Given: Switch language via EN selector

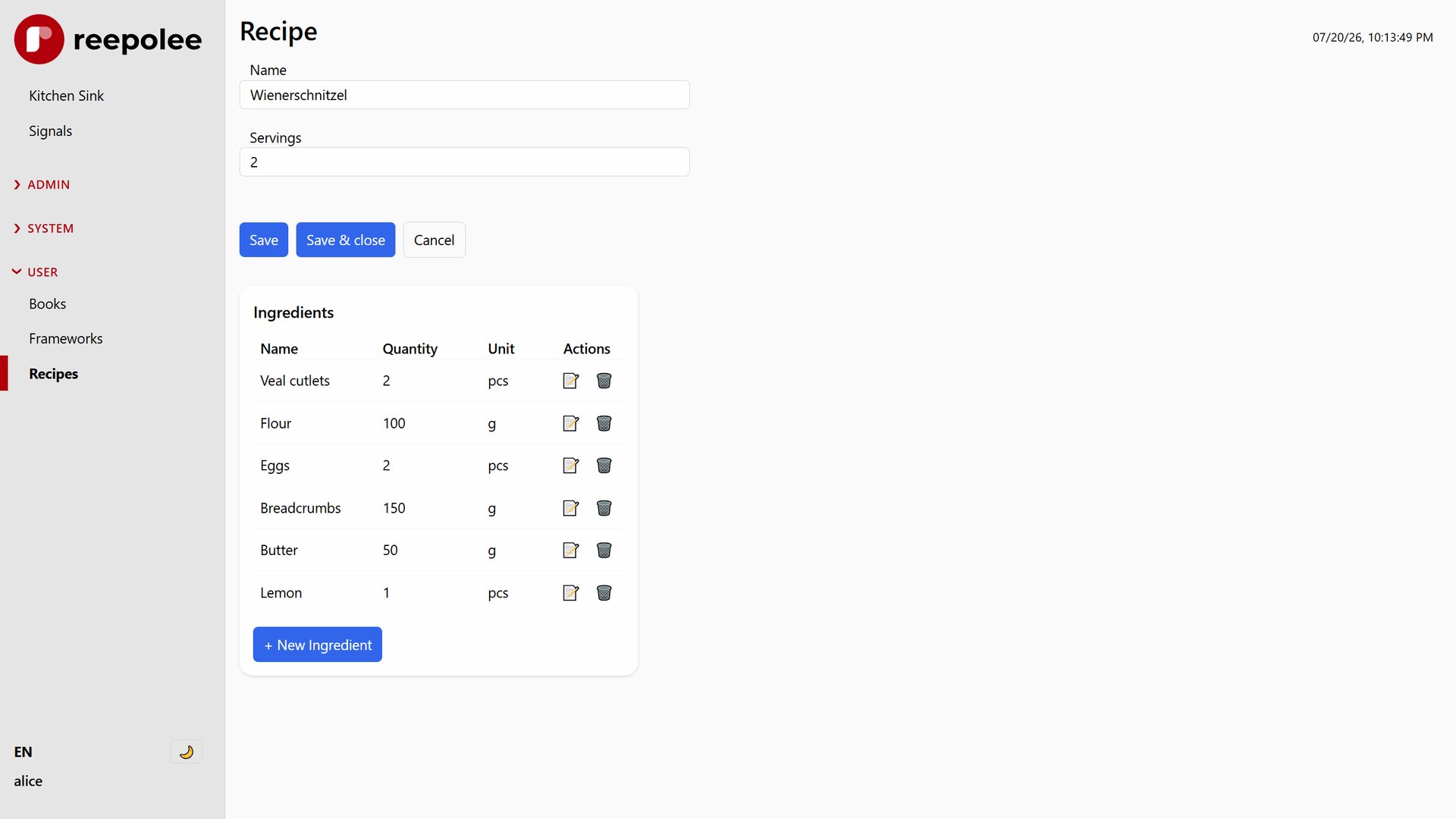Looking at the screenshot, I should pyautogui.click(x=24, y=752).
